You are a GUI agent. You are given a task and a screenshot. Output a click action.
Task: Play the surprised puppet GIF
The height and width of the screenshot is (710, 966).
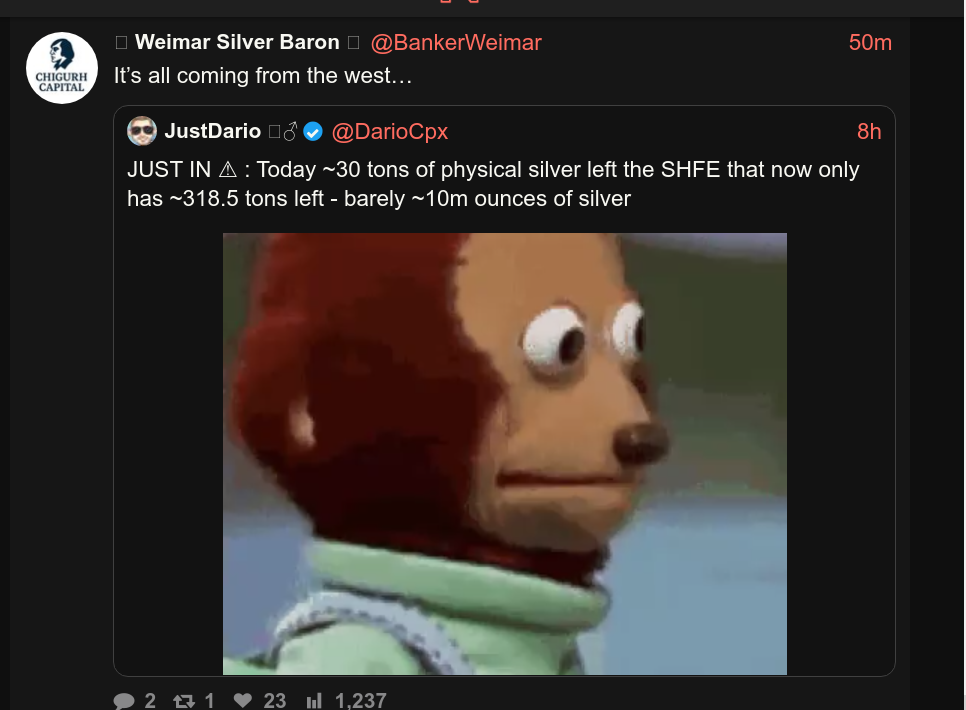tap(505, 454)
